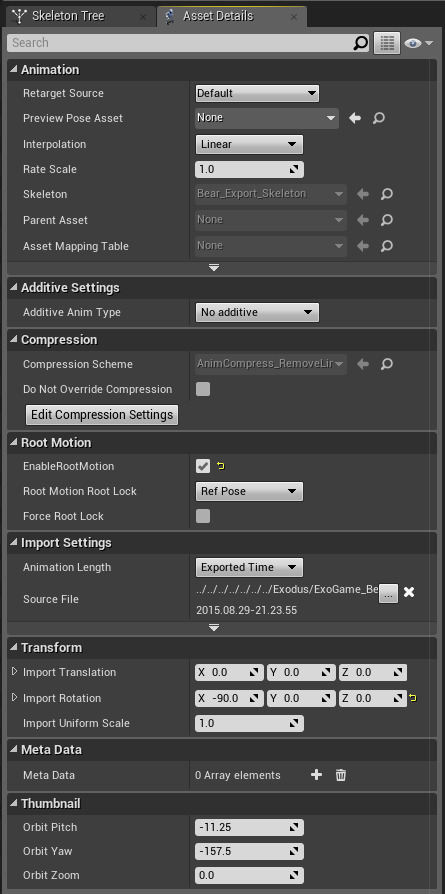Show advanced Import Settings properties arrow
This screenshot has width=445, height=894.
point(214,627)
